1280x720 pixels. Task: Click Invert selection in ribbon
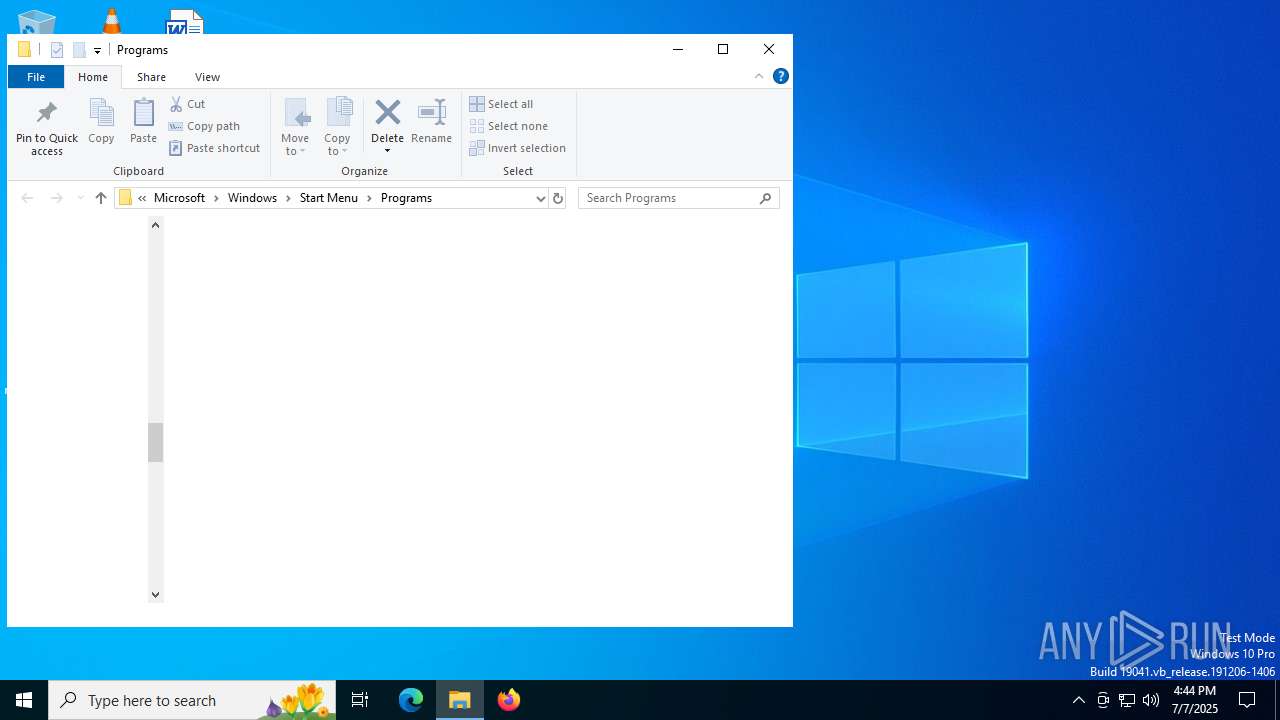(517, 148)
